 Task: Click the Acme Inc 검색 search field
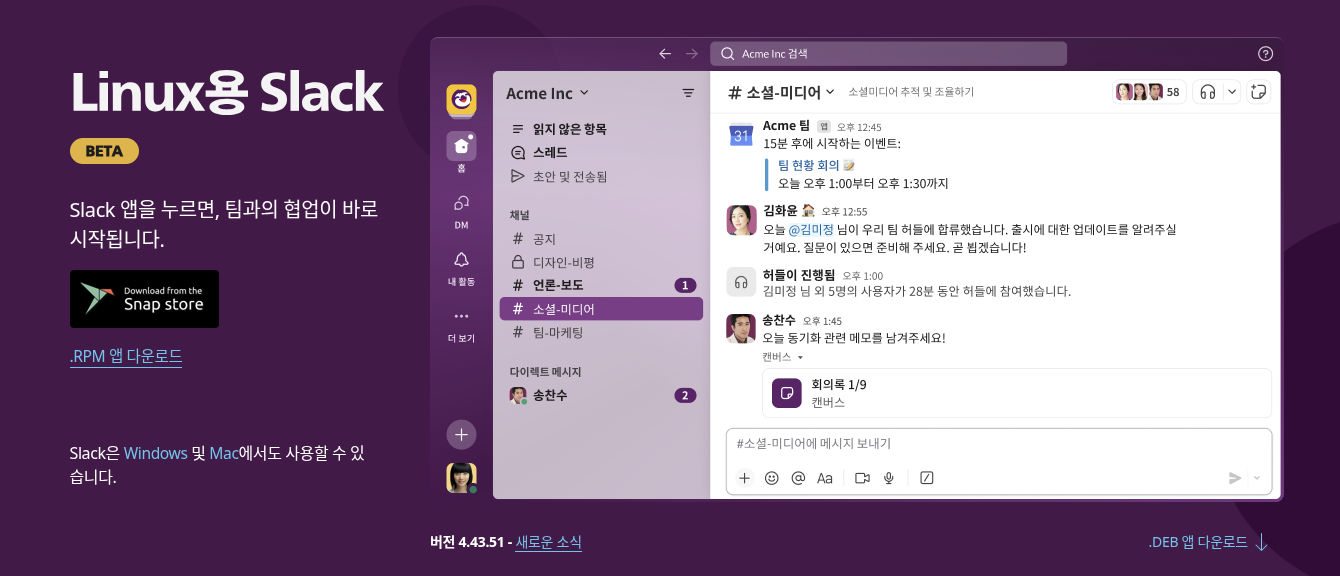888,54
